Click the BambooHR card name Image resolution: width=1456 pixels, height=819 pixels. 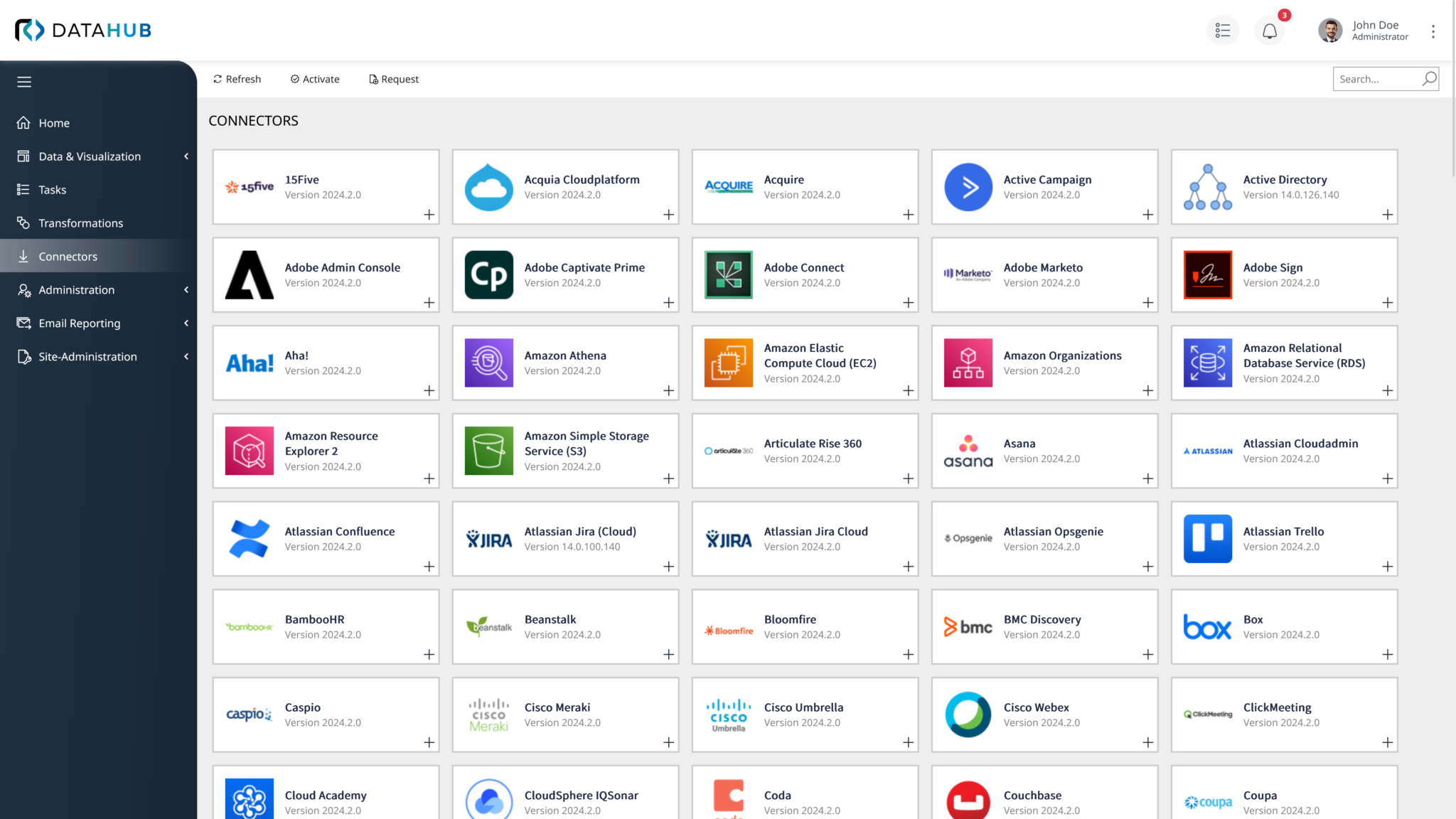tap(314, 620)
